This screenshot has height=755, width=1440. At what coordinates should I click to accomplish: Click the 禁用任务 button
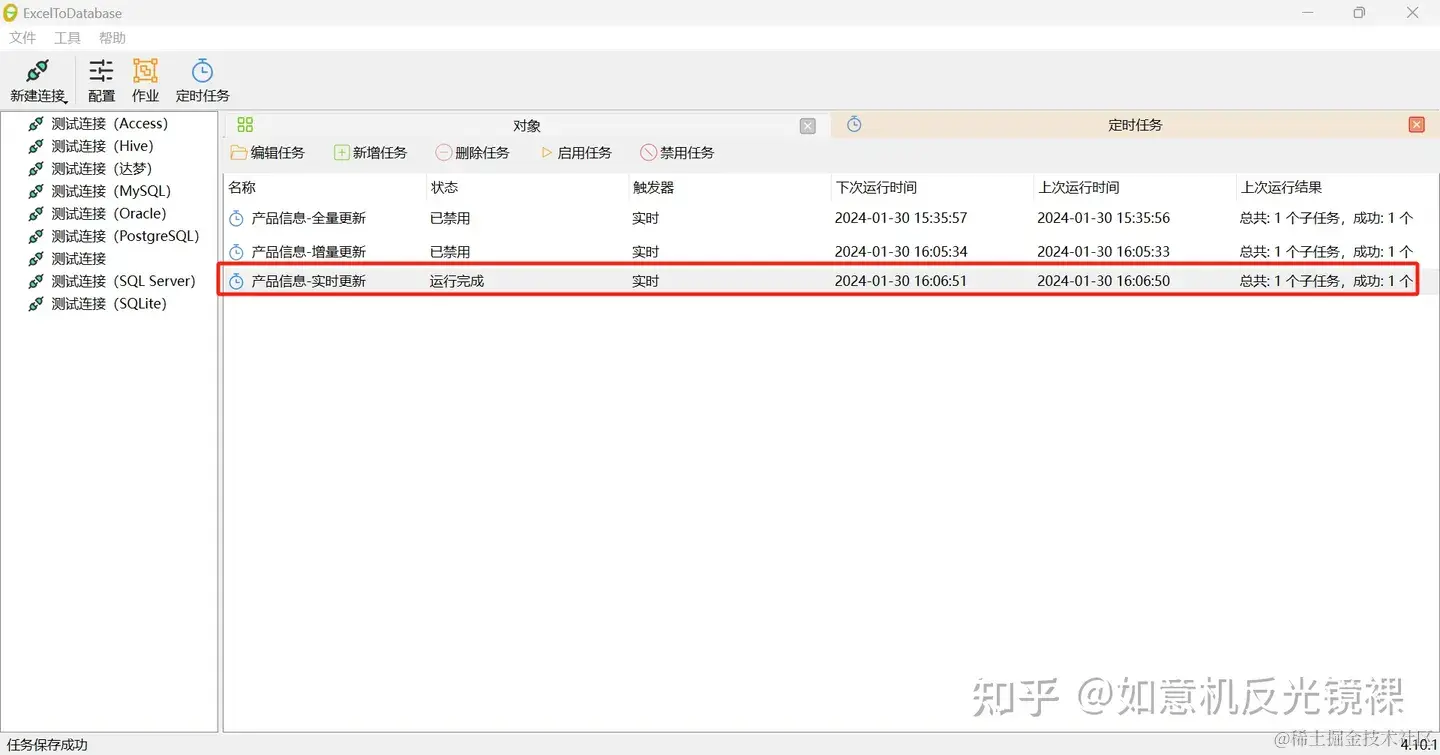(677, 153)
